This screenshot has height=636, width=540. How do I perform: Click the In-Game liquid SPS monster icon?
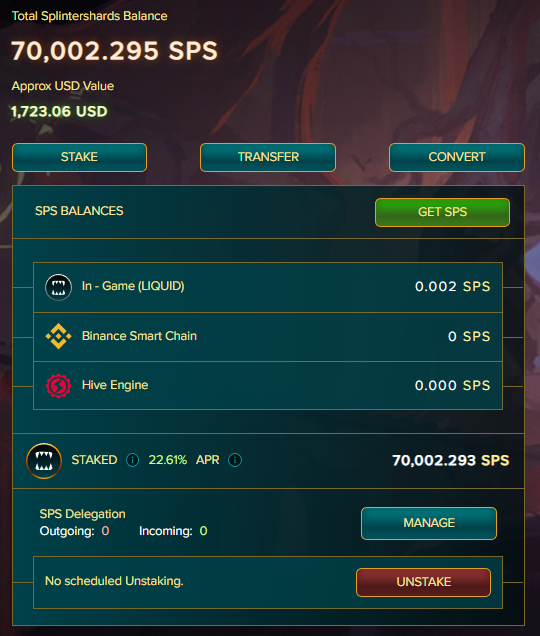[58, 288]
